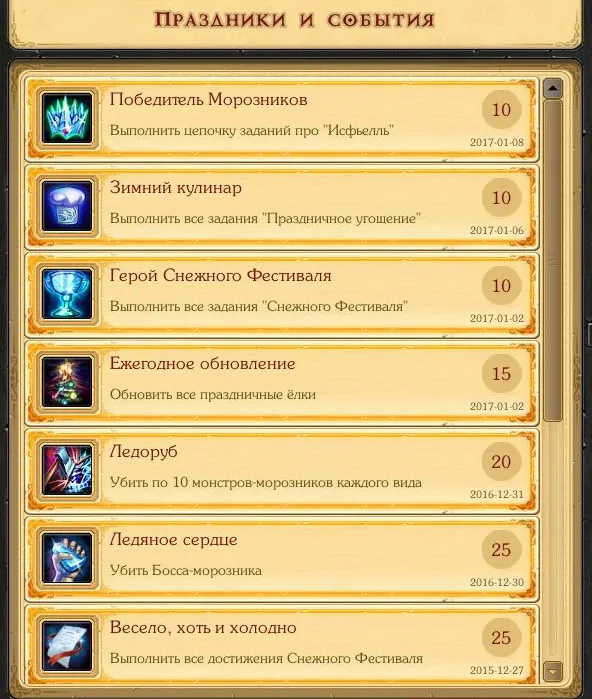This screenshot has width=592, height=699.
Task: Click the Ледоруб achievement icon
Action: (x=67, y=470)
